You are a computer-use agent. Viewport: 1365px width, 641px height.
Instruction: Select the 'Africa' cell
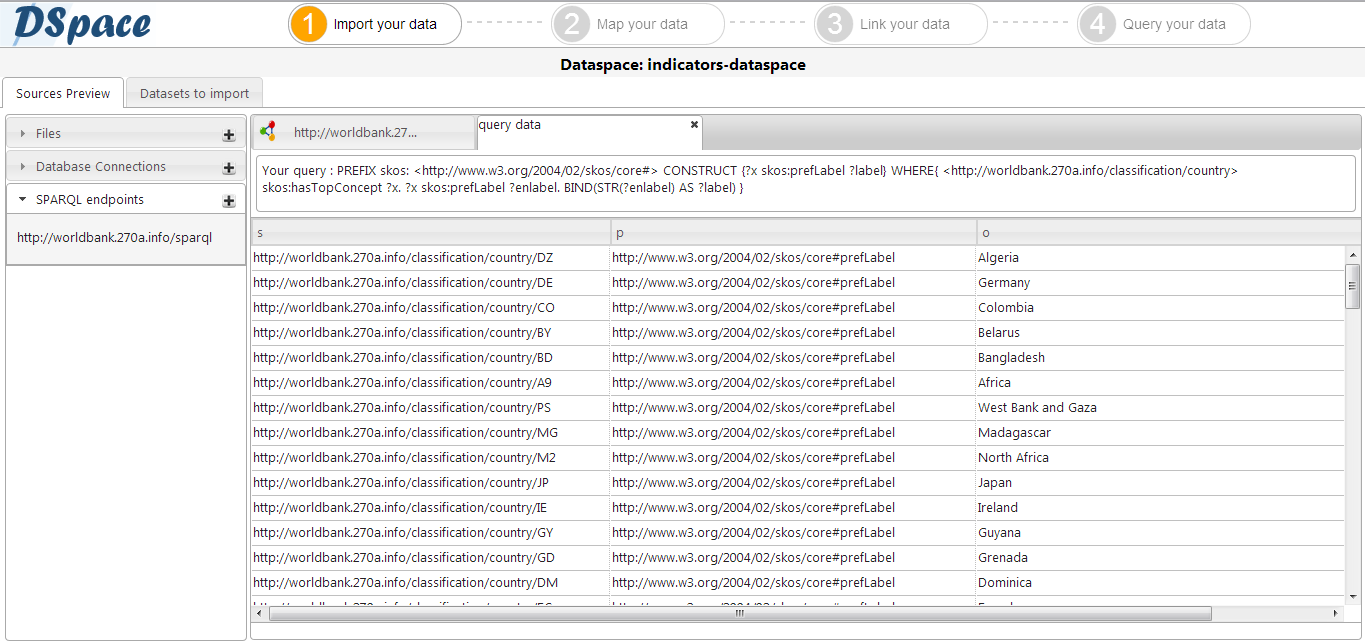(1160, 383)
